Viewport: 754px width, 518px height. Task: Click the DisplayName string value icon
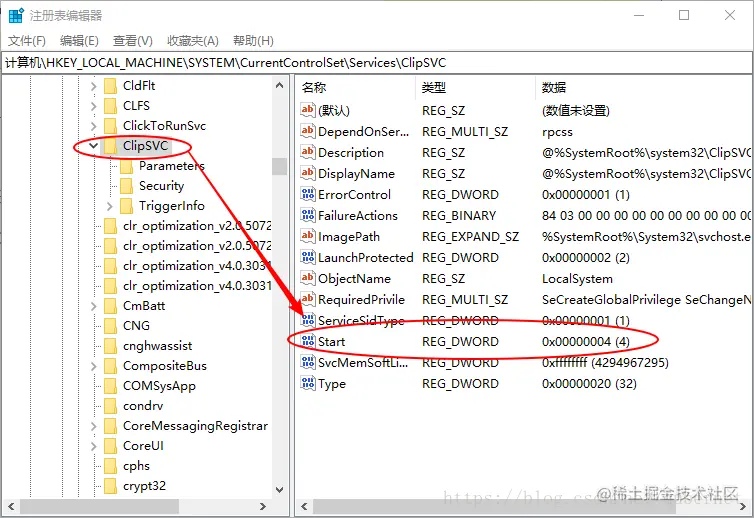pos(308,173)
